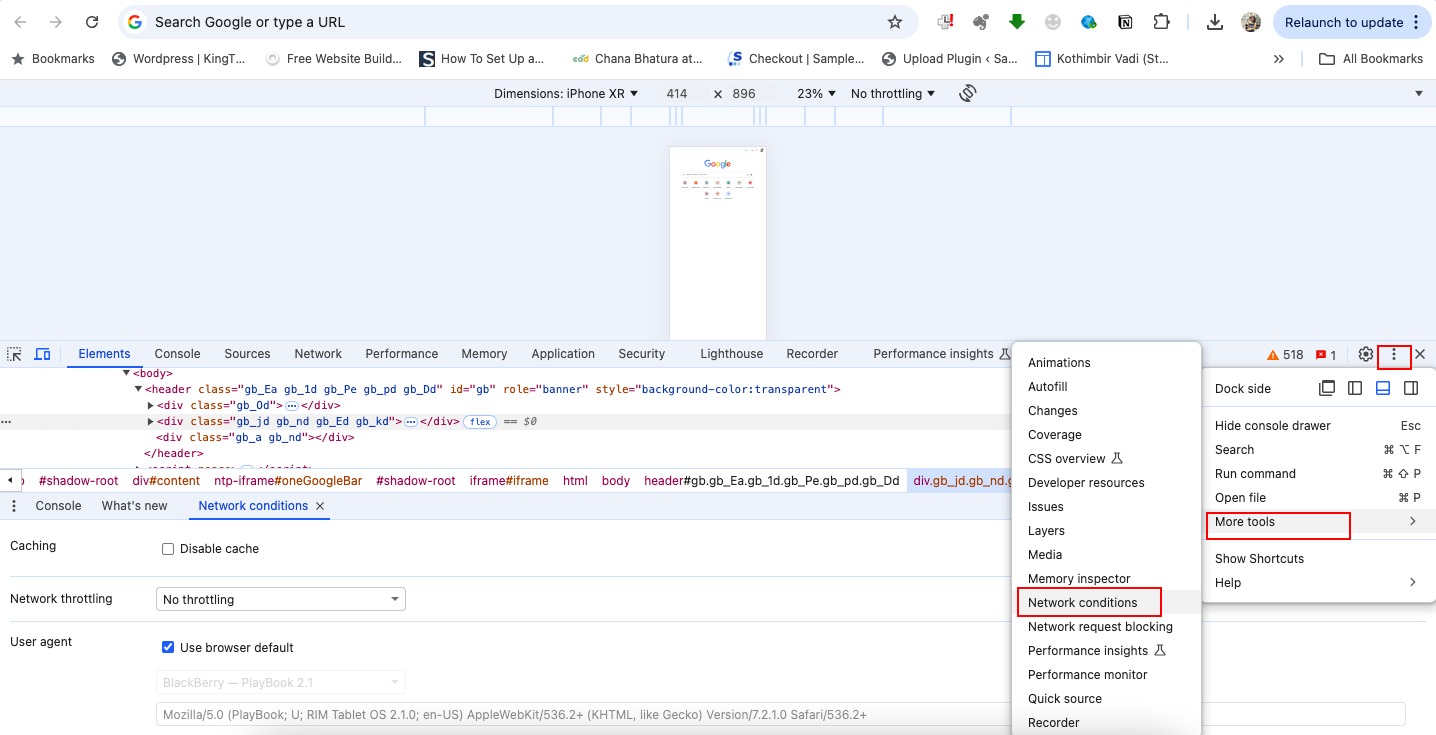
Task: Toggle the inspect element picker icon
Action: tap(15, 354)
